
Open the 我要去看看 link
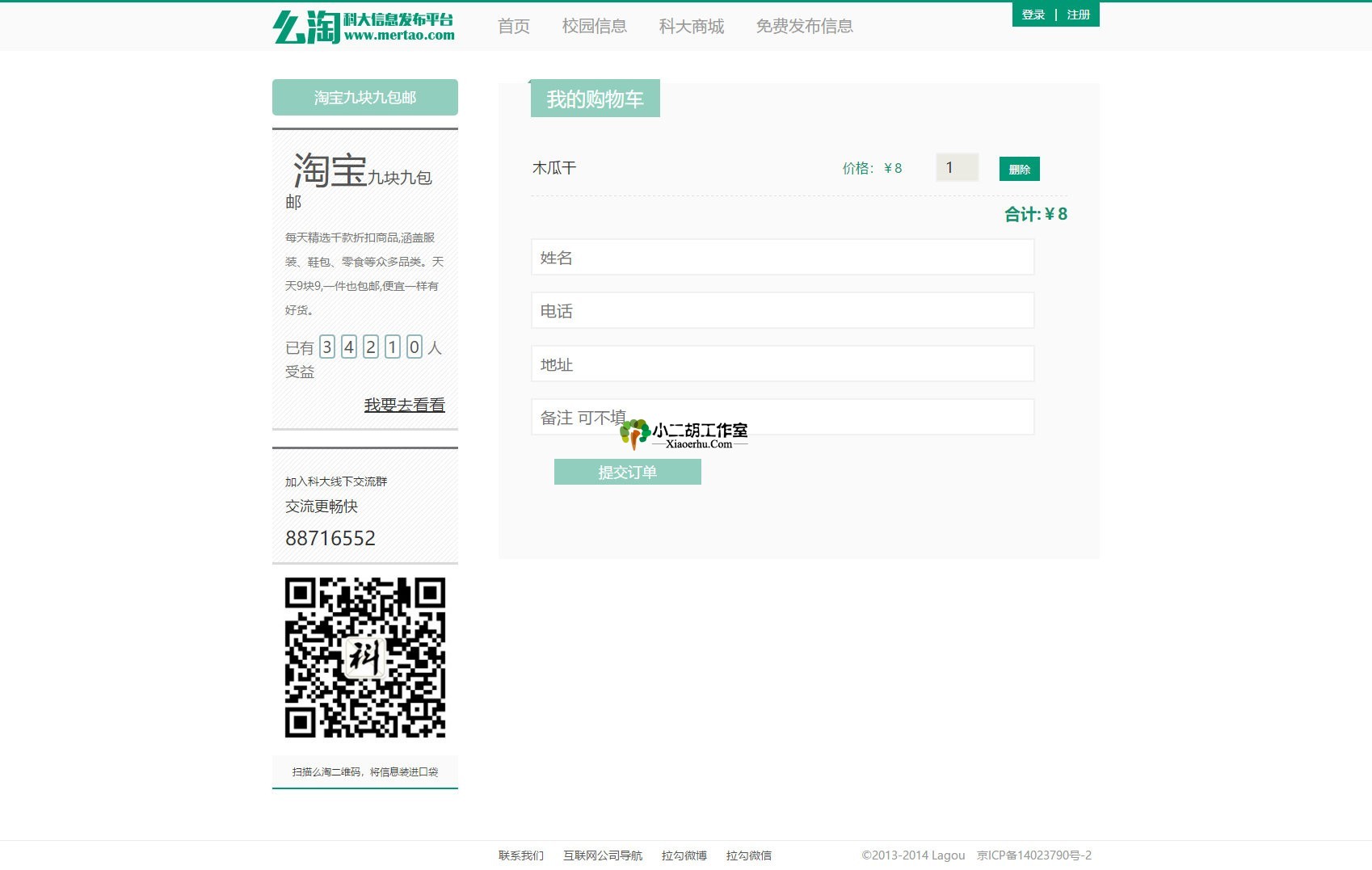point(404,405)
